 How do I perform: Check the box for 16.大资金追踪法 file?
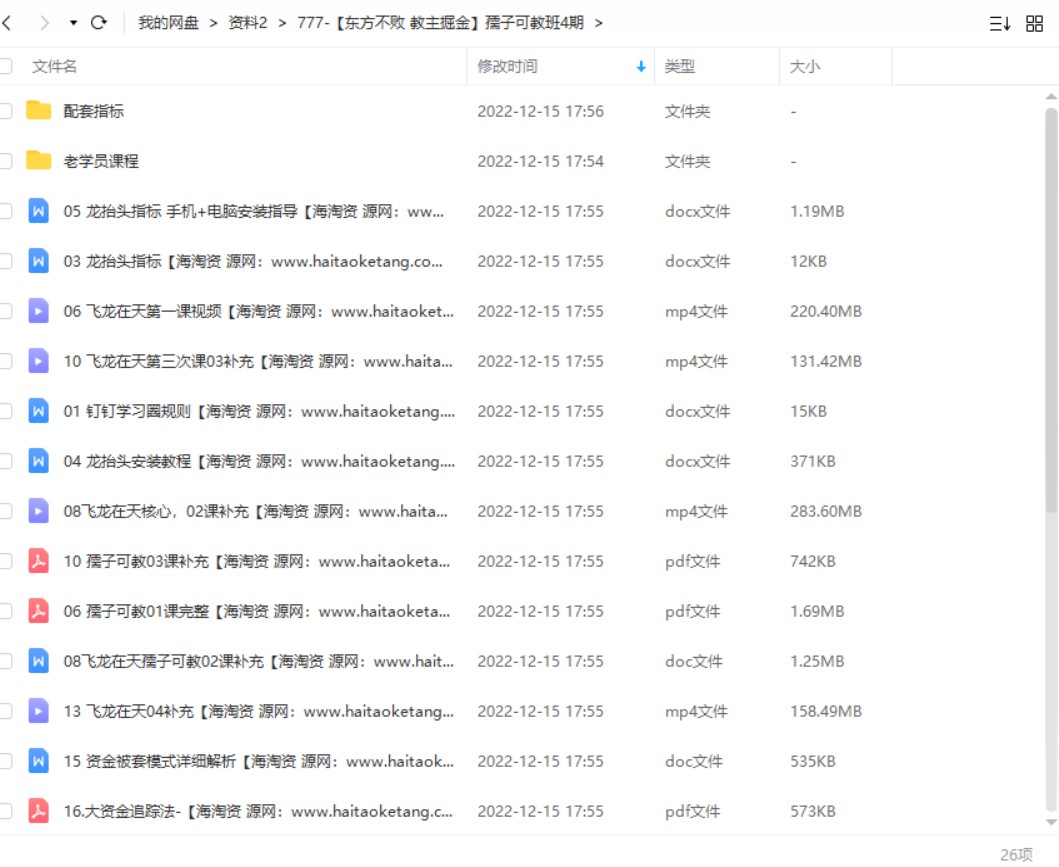[5, 810]
